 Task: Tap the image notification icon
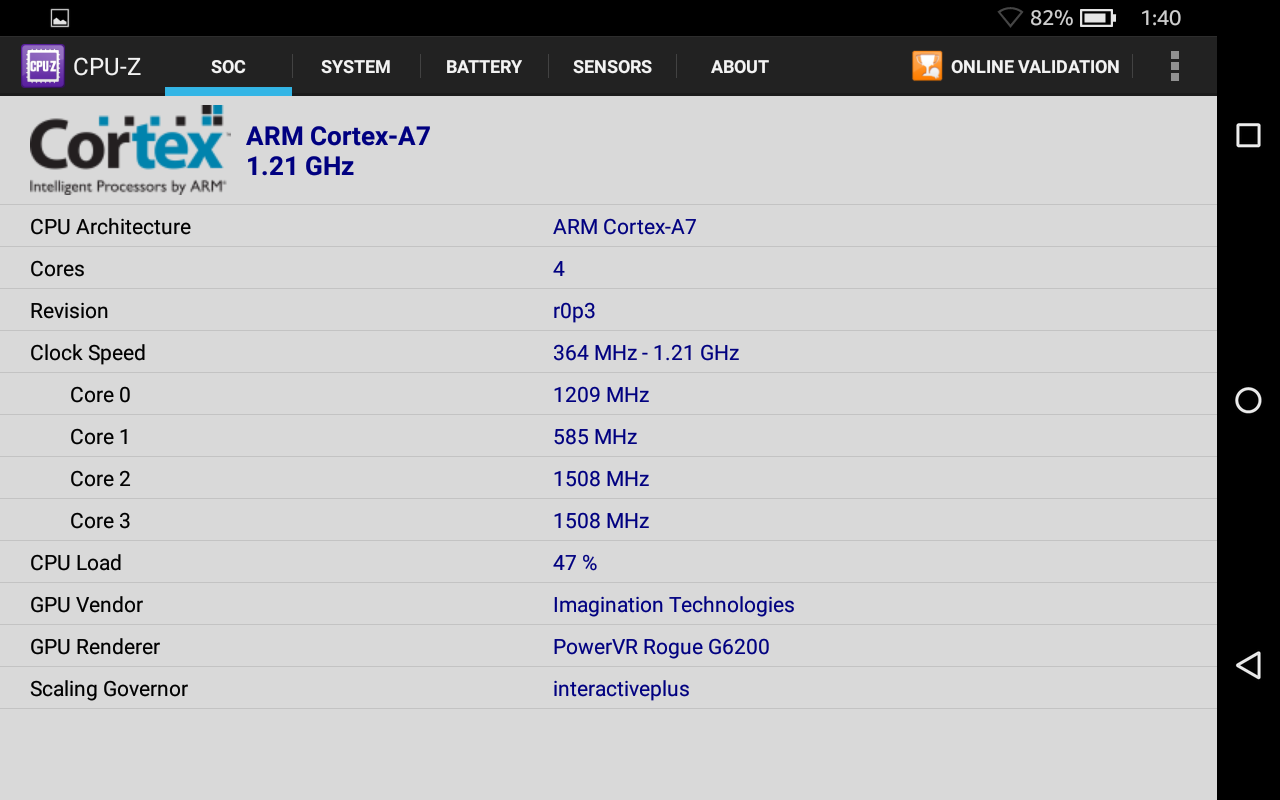[60, 18]
